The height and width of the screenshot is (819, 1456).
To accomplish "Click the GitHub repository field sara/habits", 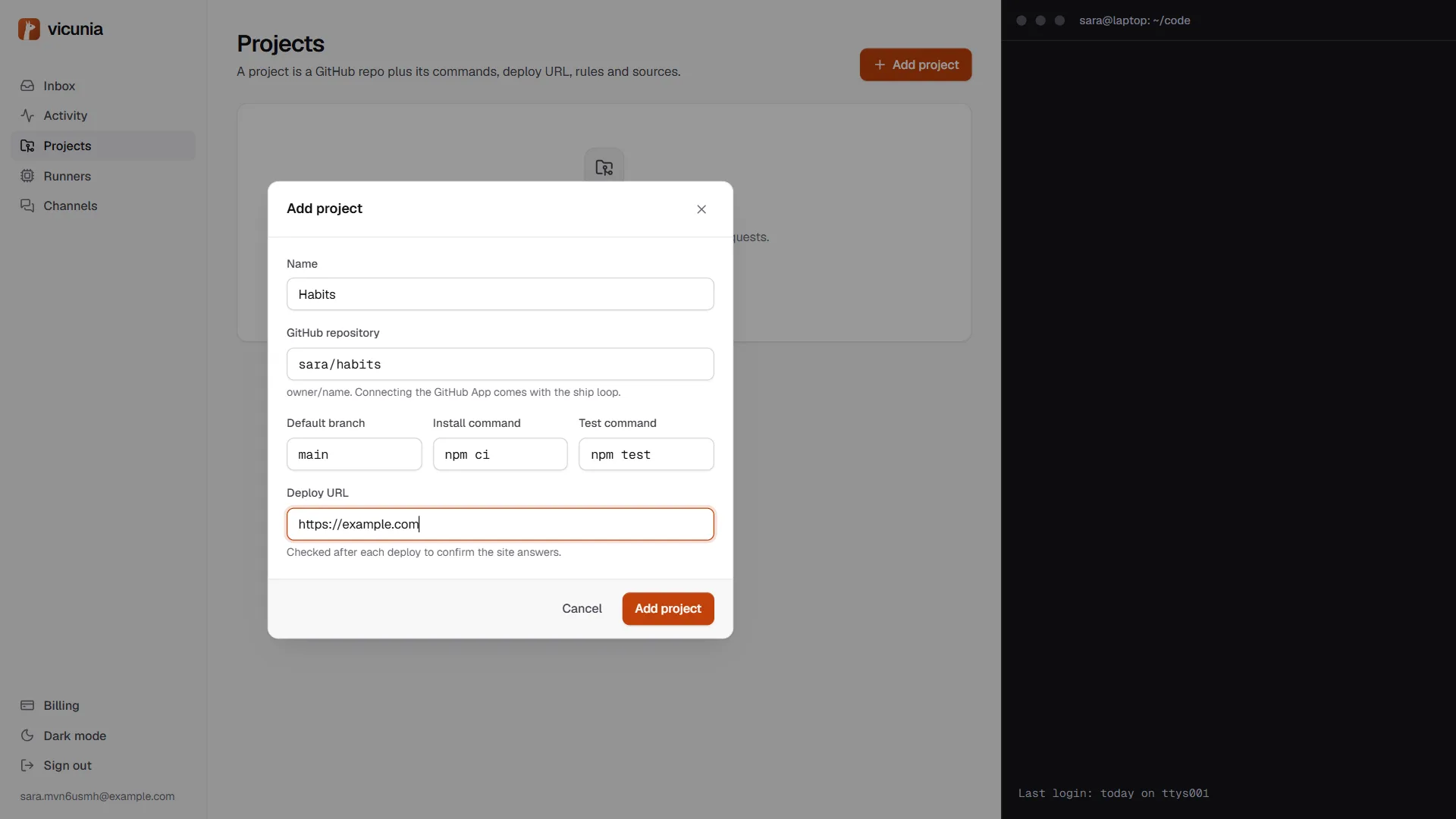I will click(x=500, y=364).
